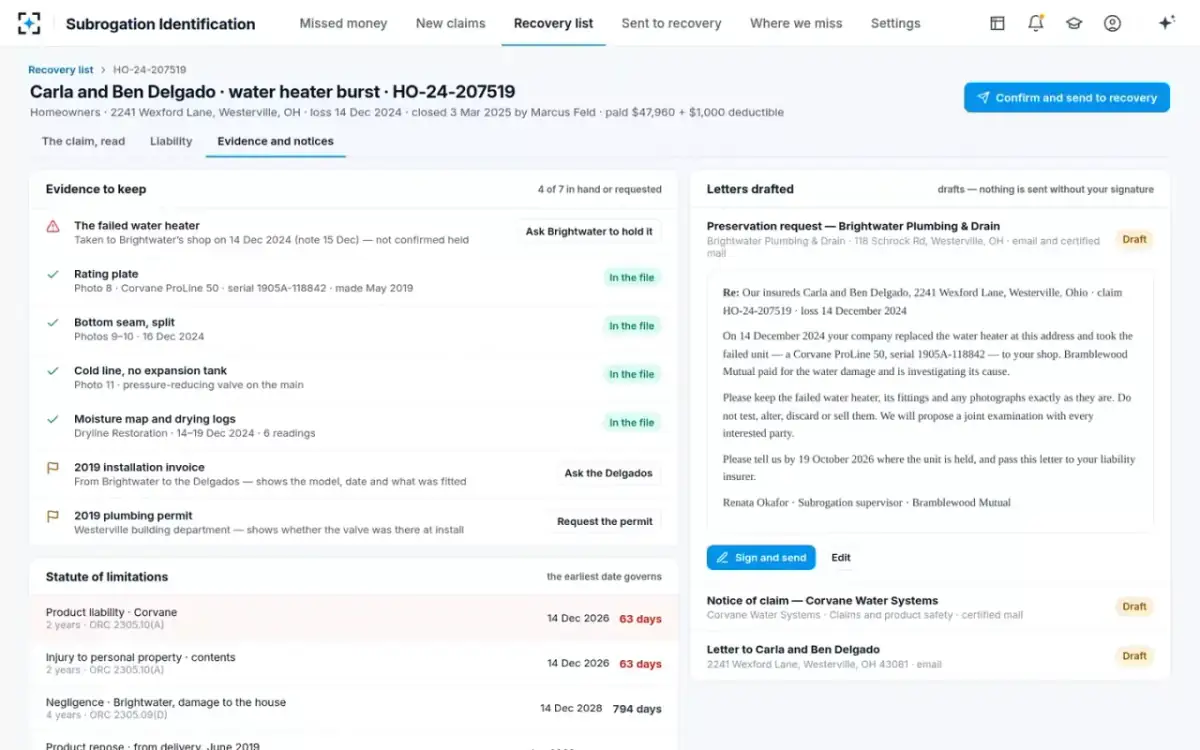Select the Recovery list navigation tab
Image resolution: width=1200 pixels, height=750 pixels.
point(553,23)
